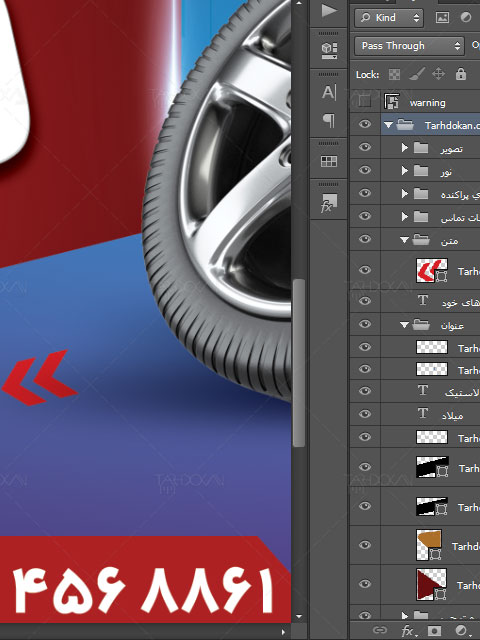
Task: Click the folder icon of the نور group
Action: tap(421, 171)
